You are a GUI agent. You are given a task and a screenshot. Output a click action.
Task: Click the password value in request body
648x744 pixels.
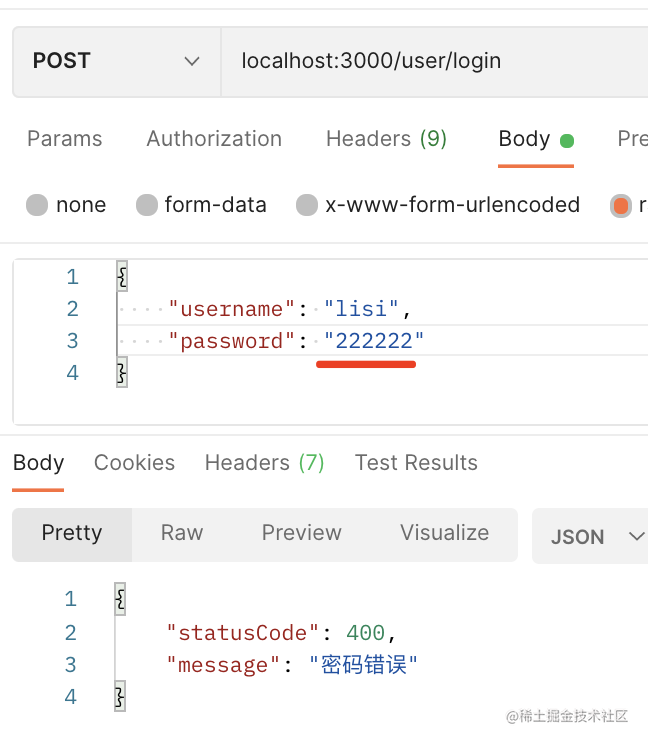point(374,342)
